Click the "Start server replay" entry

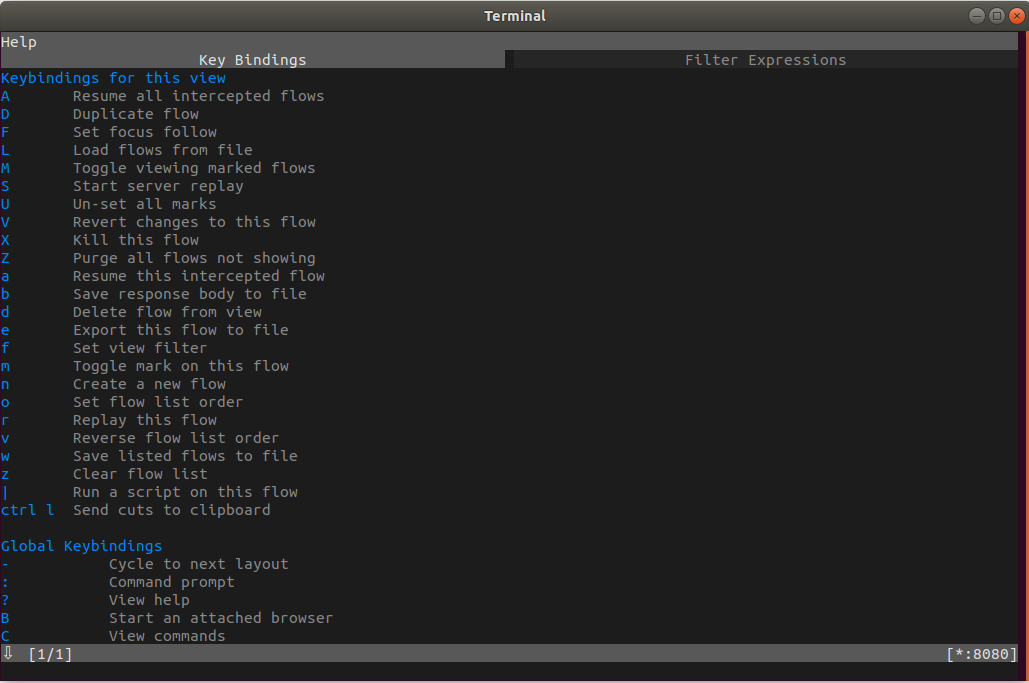tap(158, 185)
